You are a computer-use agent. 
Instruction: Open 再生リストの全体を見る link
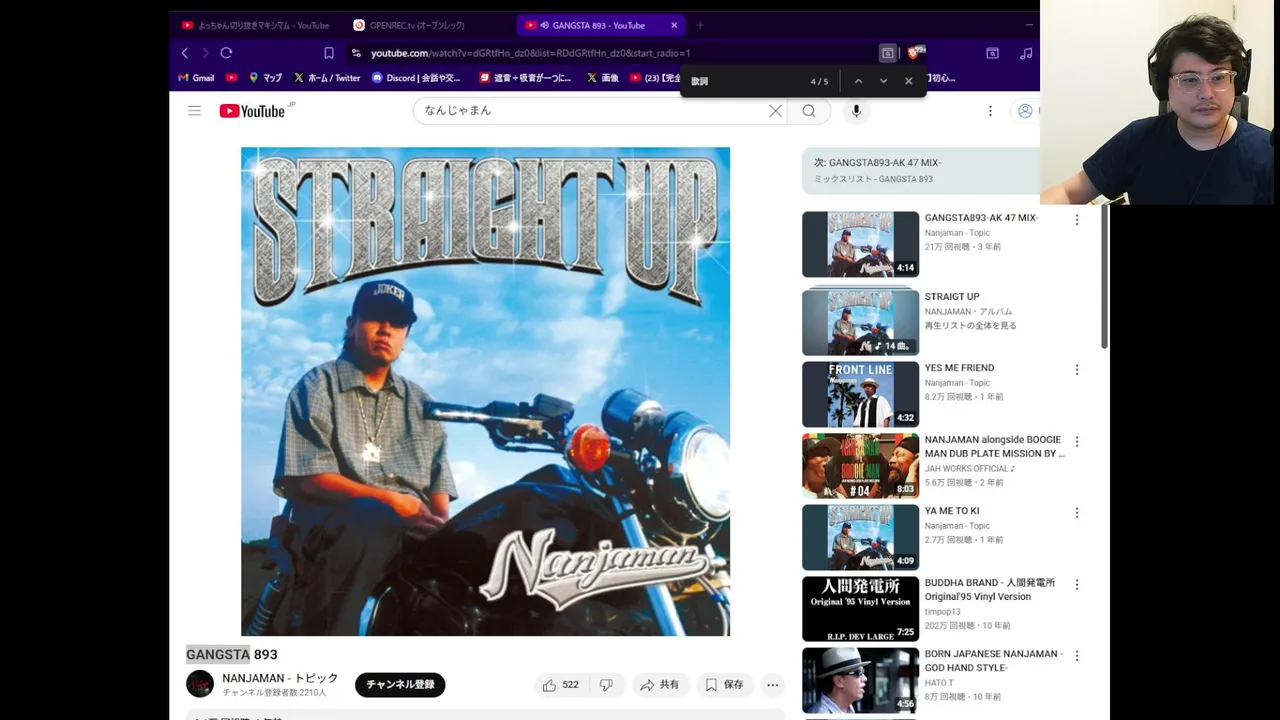click(970, 326)
